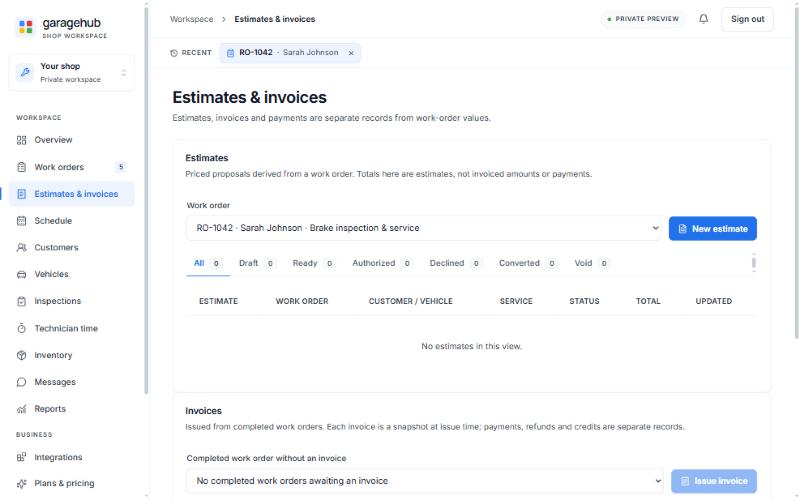The image size is (800, 500).
Task: Click the Plans & pricing sparkle icon
Action: 21,484
